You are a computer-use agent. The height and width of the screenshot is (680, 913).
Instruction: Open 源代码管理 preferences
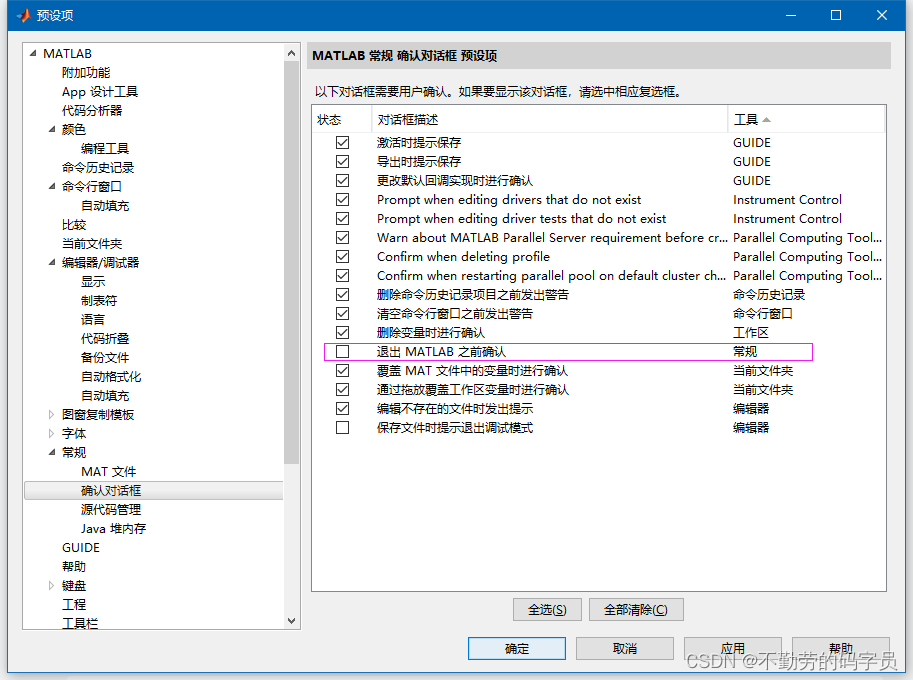pos(111,509)
